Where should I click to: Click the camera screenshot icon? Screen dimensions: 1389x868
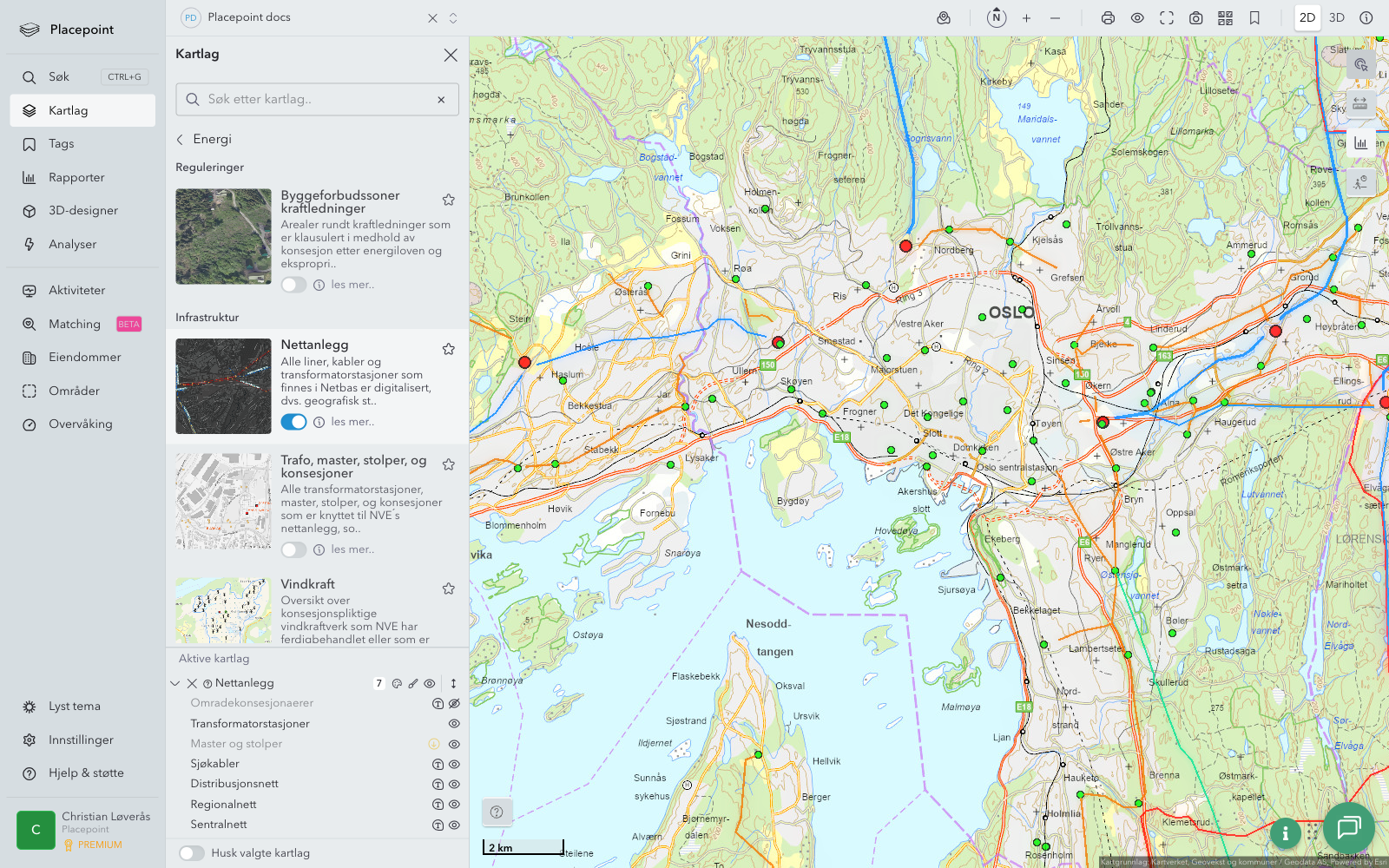click(x=1195, y=18)
